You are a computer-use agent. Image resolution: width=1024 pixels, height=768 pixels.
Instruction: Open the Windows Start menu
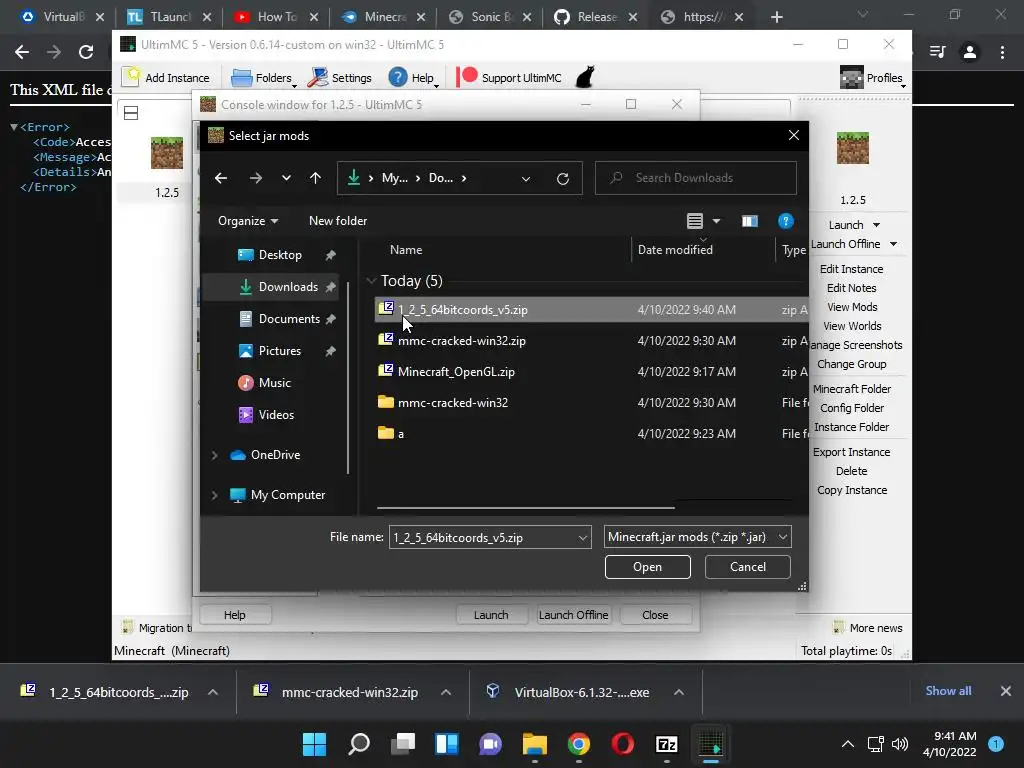[x=314, y=744]
